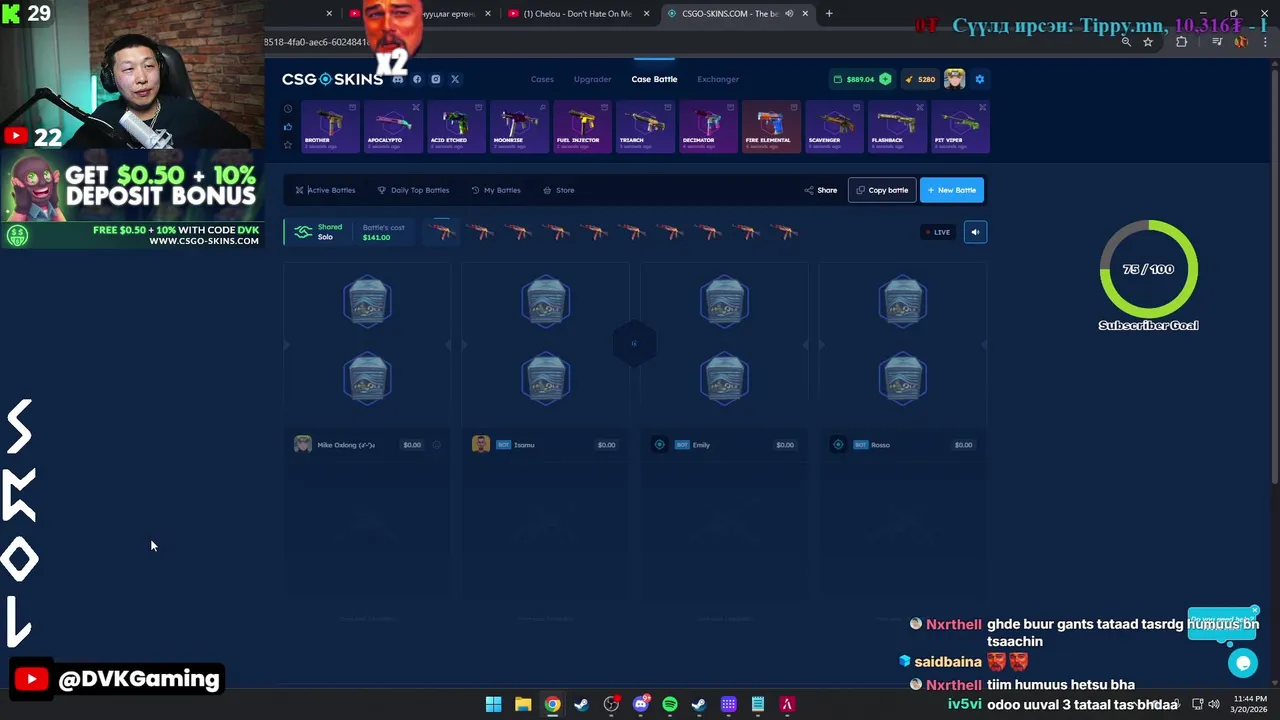Select the Case Battle menu item
The height and width of the screenshot is (720, 1280).
click(x=654, y=79)
